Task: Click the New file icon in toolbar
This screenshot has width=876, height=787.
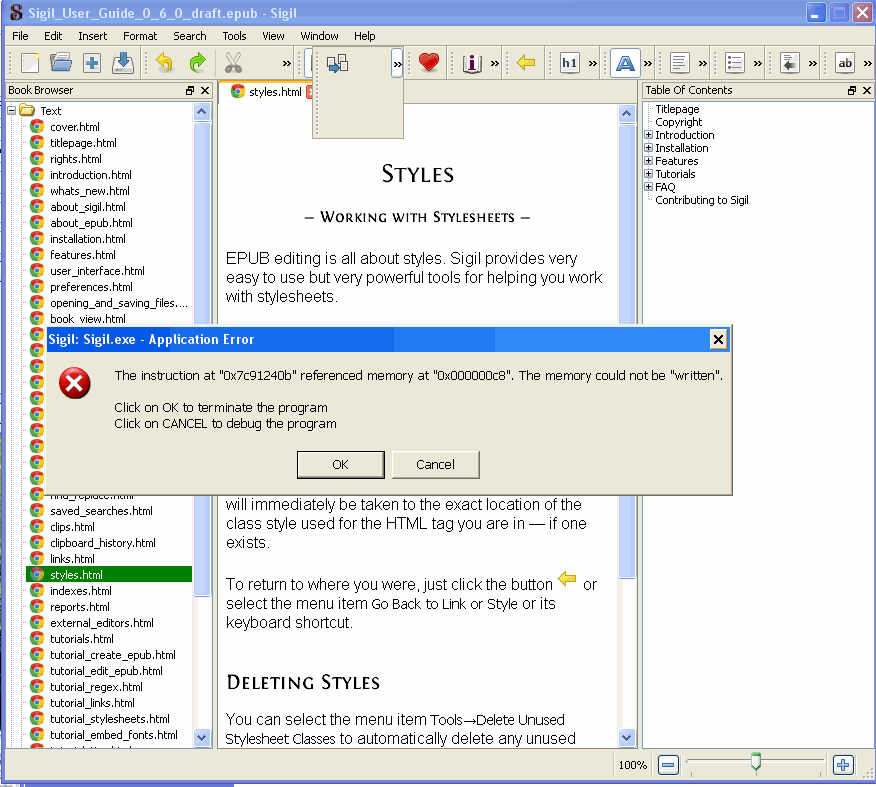Action: 30,63
